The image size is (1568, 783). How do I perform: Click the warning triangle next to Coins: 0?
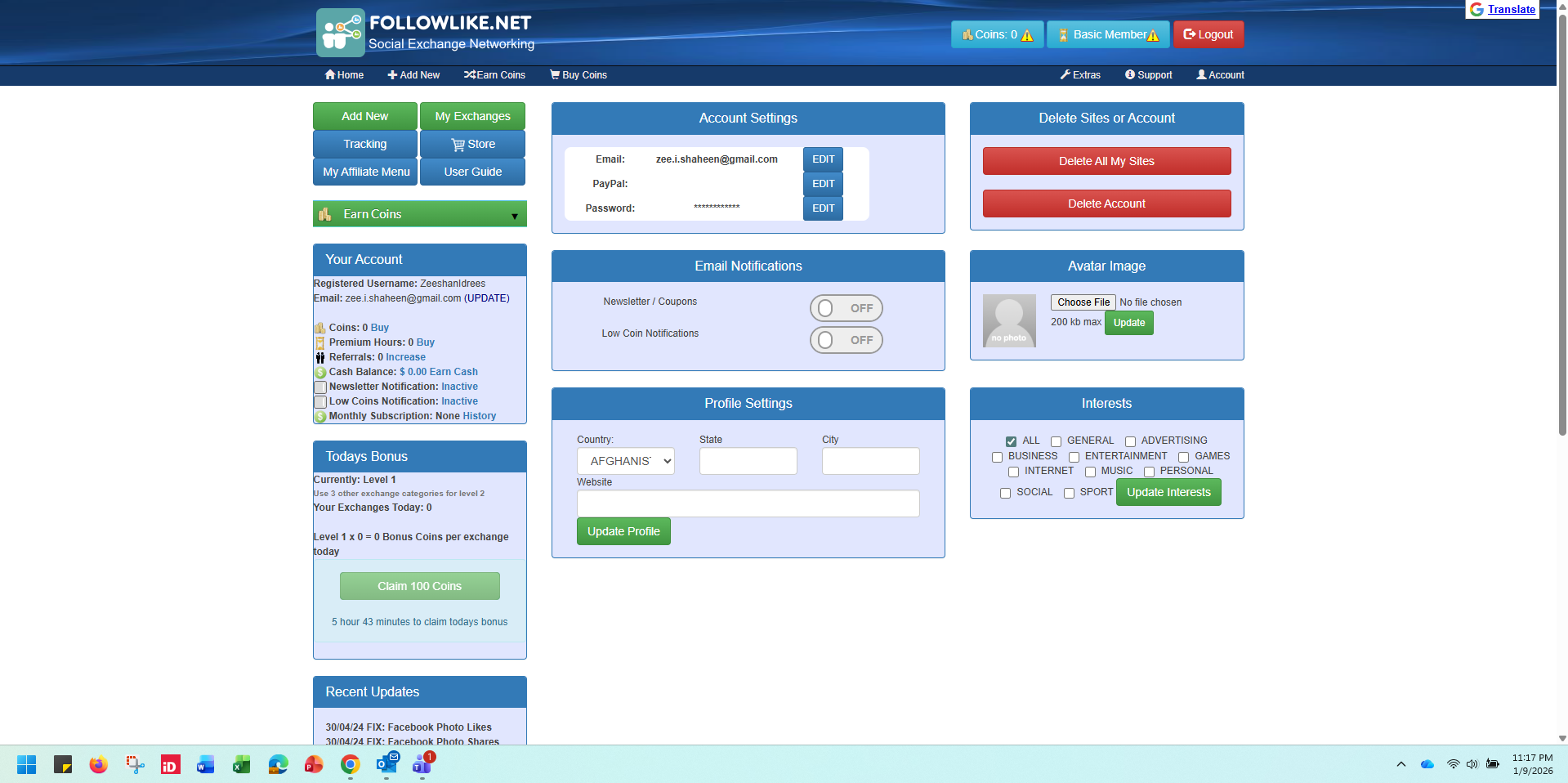pyautogui.click(x=1027, y=35)
